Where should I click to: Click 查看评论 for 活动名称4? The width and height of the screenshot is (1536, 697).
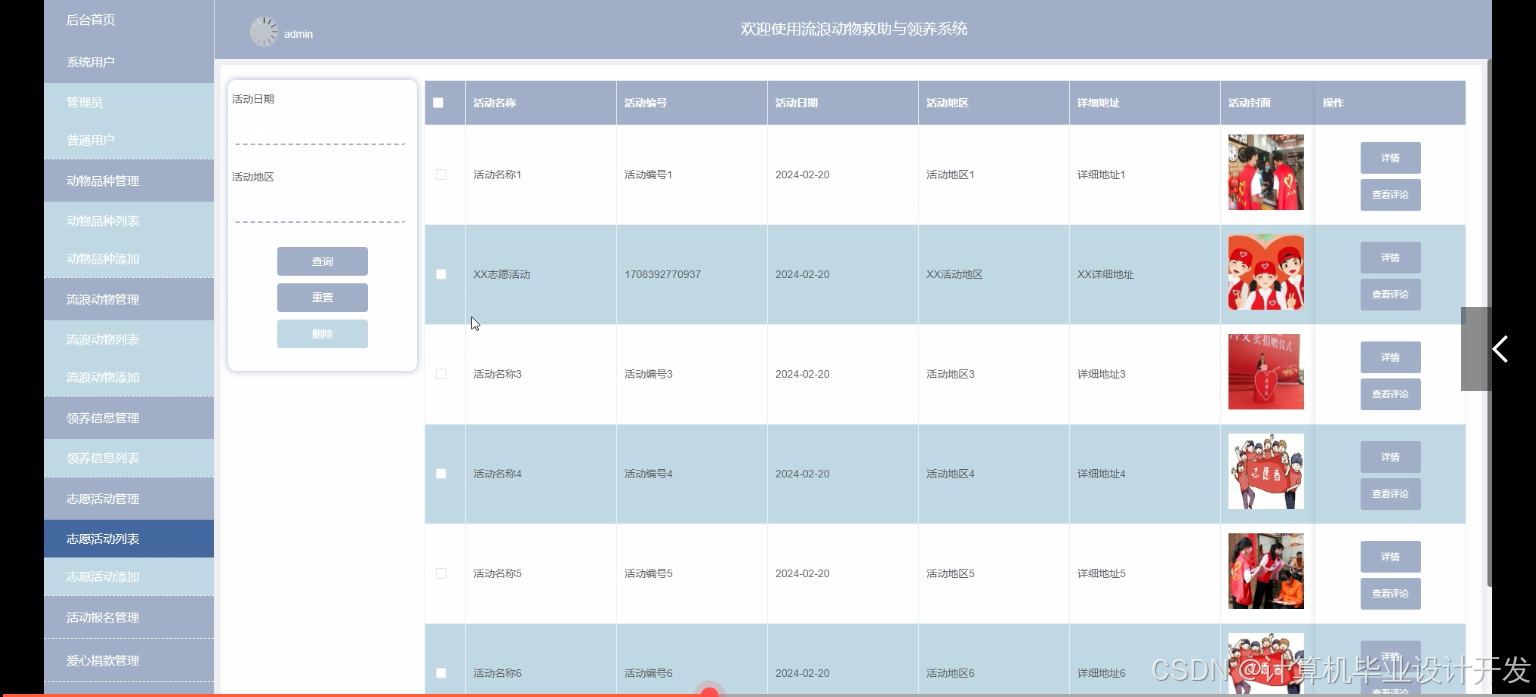click(x=1390, y=494)
